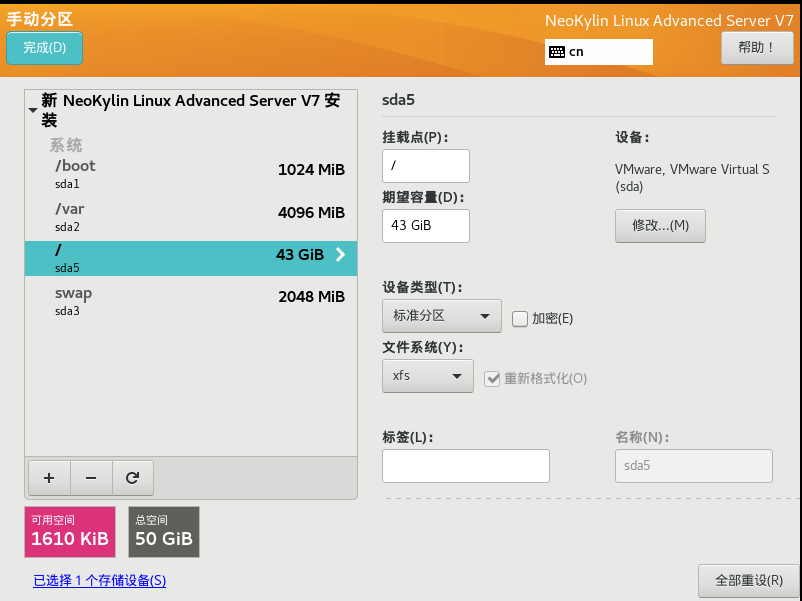
Task: Click the 2048 MiB size of swap
Action: pos(311,297)
